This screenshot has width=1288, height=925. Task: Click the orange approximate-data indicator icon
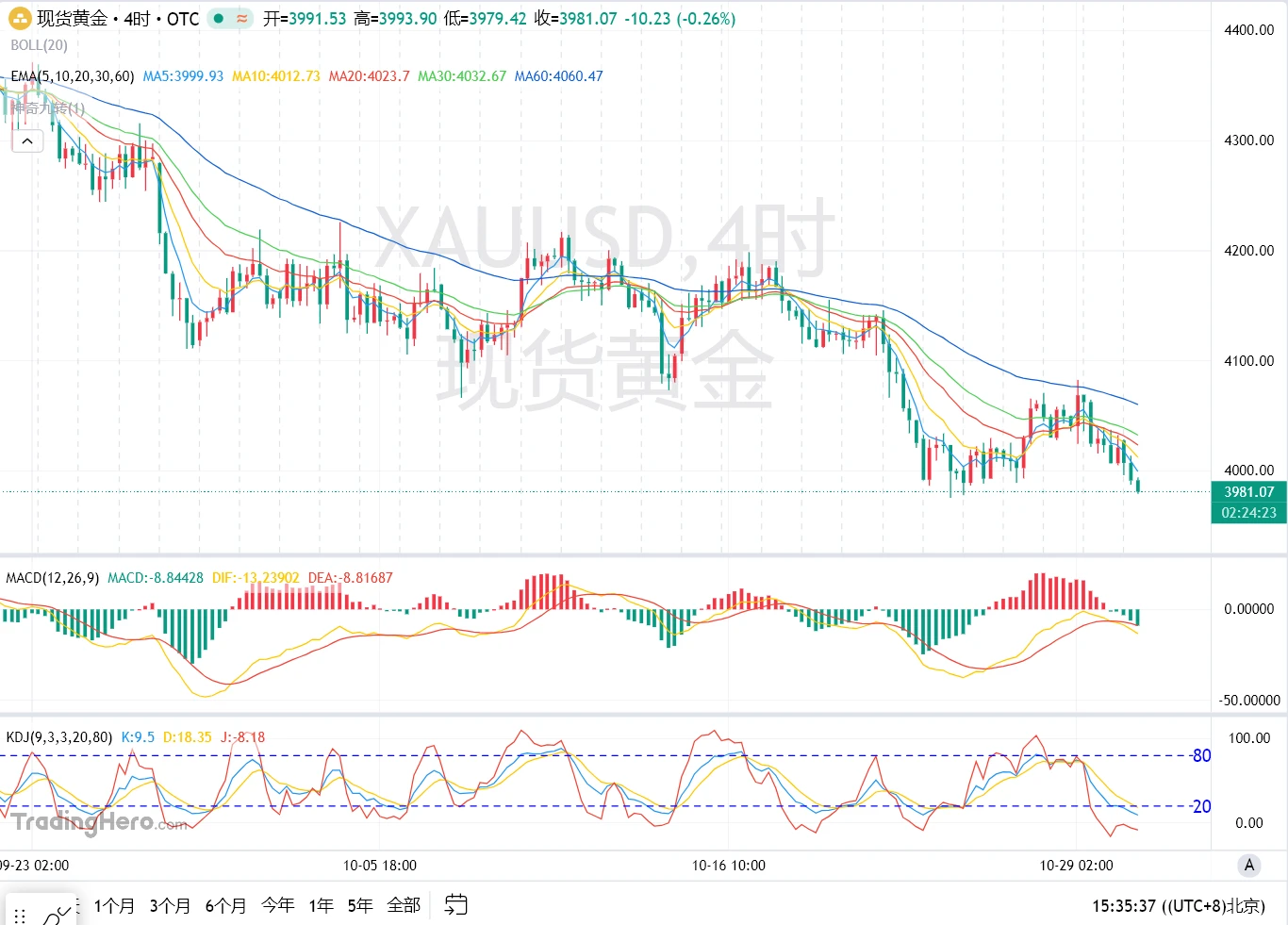[x=242, y=18]
